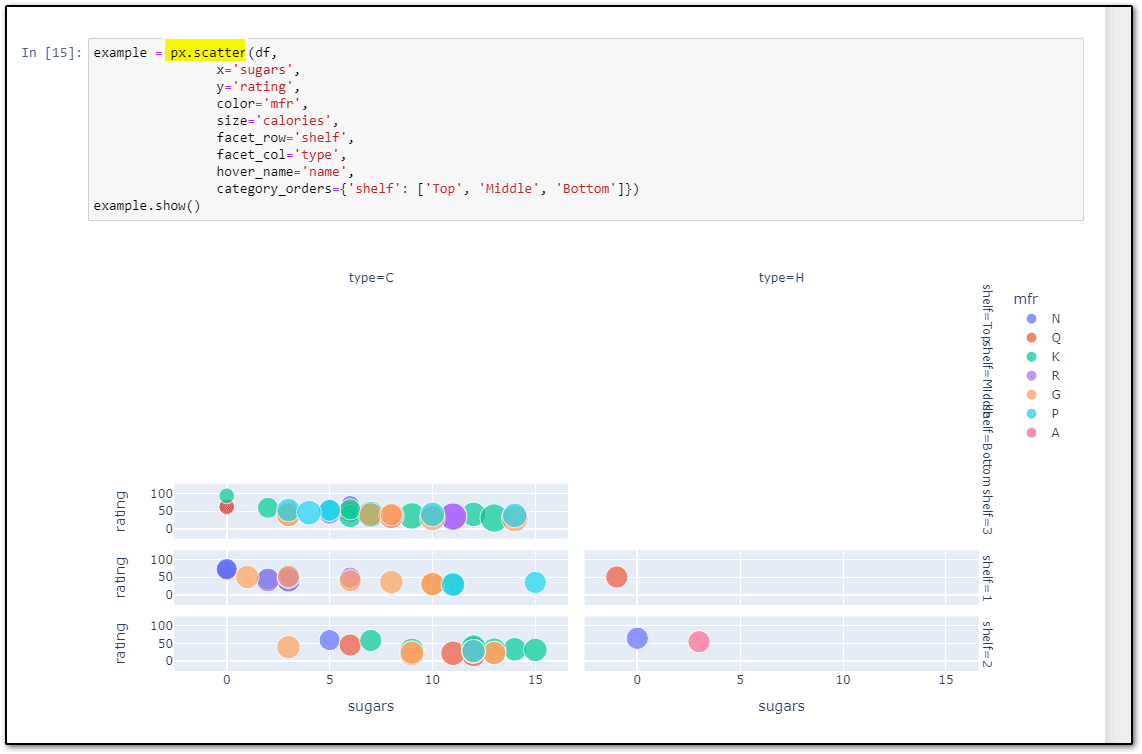Screen dimensions: 1142x754
Task: Select the pink scatter point in bottom-right subplot
Action: [700, 642]
